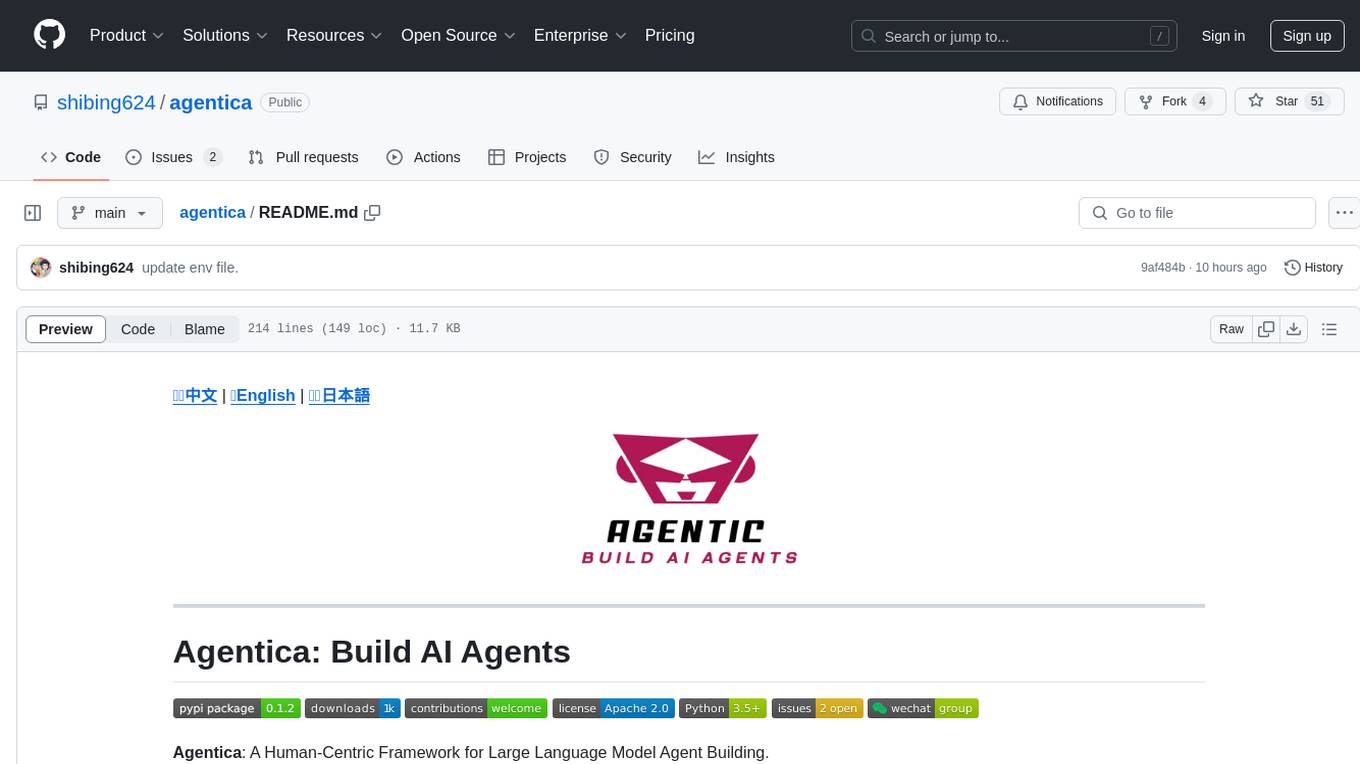The image size is (1360, 764).
Task: Expand the Open Source menu
Action: tap(458, 35)
